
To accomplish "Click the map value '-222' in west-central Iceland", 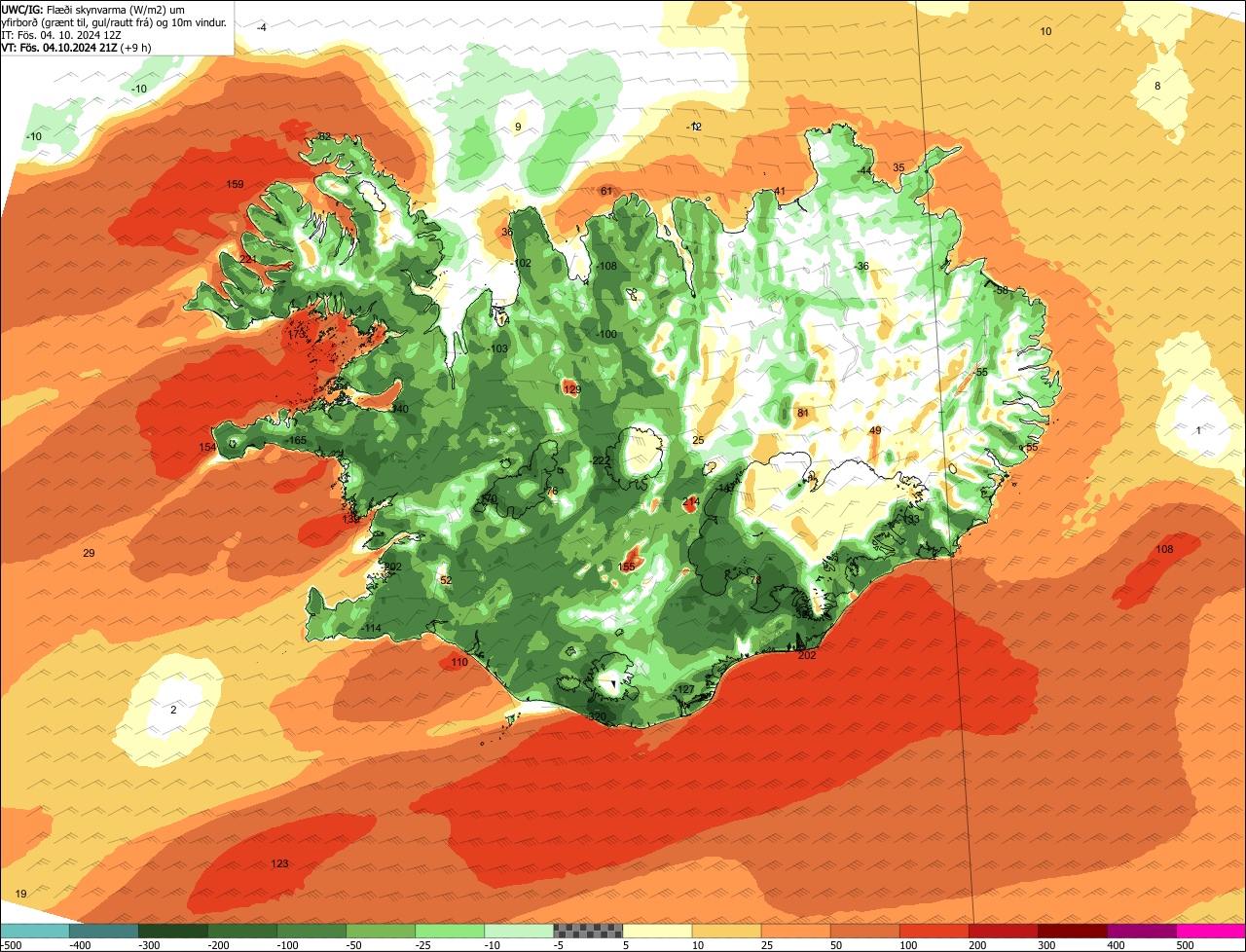I will pyautogui.click(x=601, y=460).
